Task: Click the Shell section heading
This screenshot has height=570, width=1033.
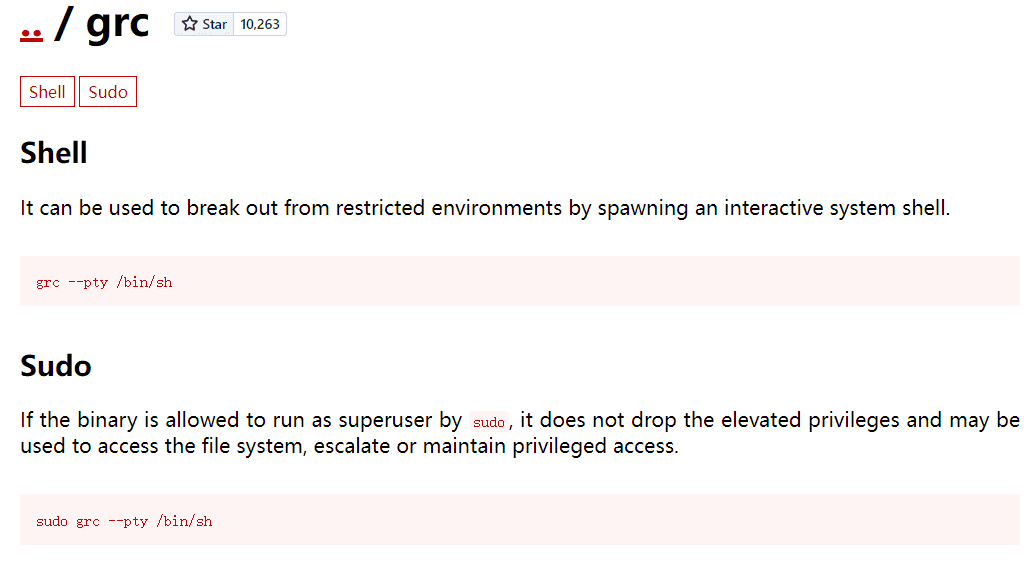Action: [53, 153]
